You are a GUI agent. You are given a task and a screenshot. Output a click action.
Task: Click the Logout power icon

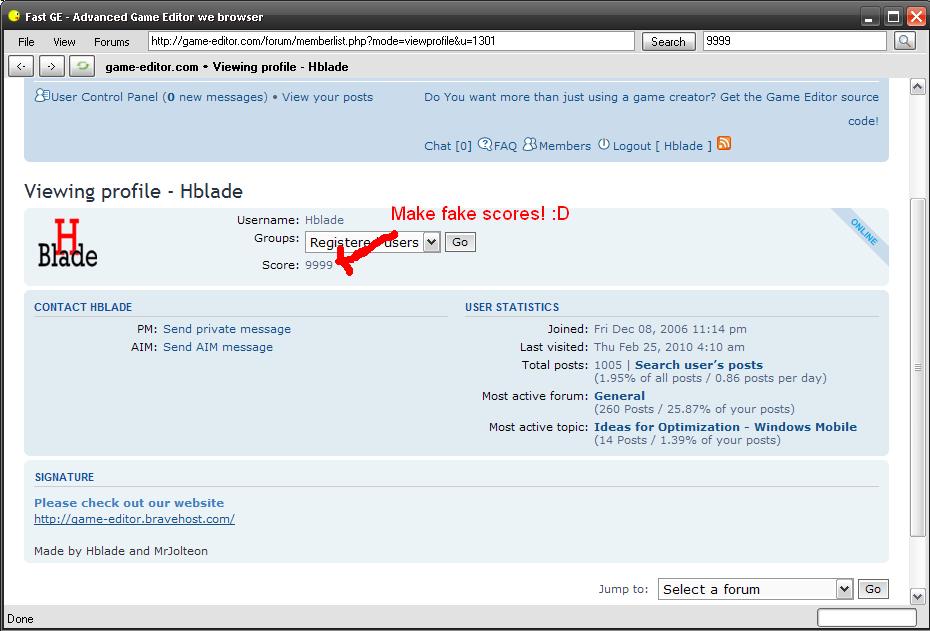604,144
